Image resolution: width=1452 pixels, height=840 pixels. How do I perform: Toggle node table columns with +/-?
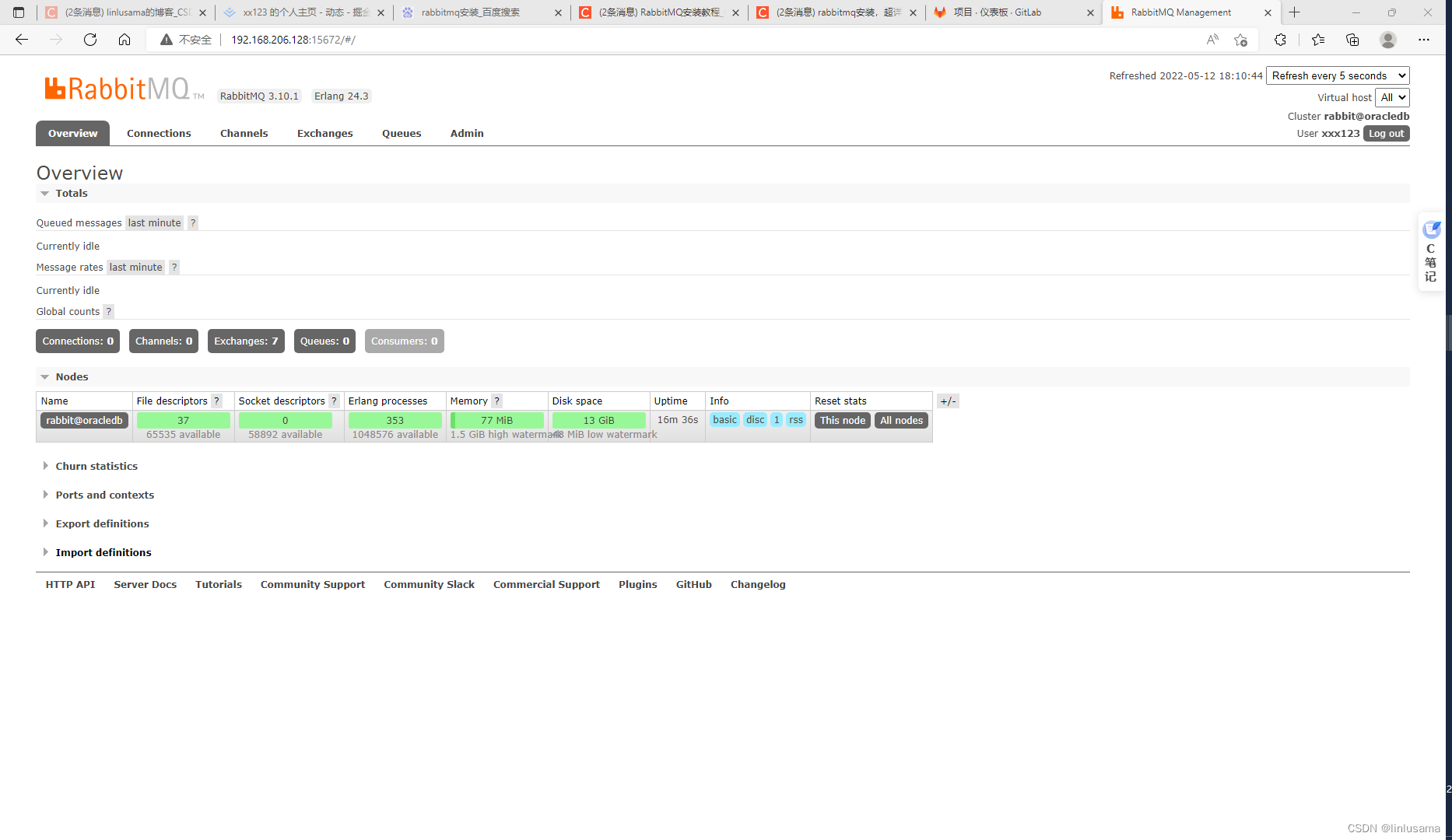click(x=948, y=401)
